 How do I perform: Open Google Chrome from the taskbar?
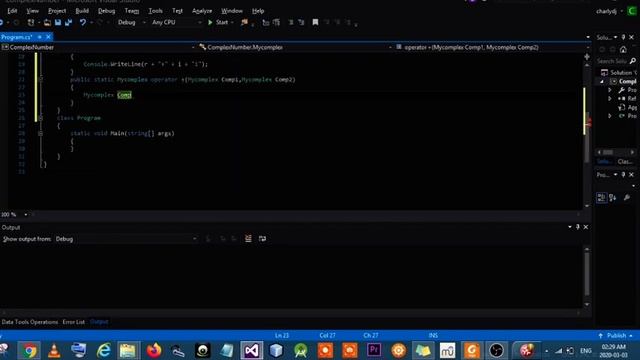pyautogui.click(x=29, y=351)
